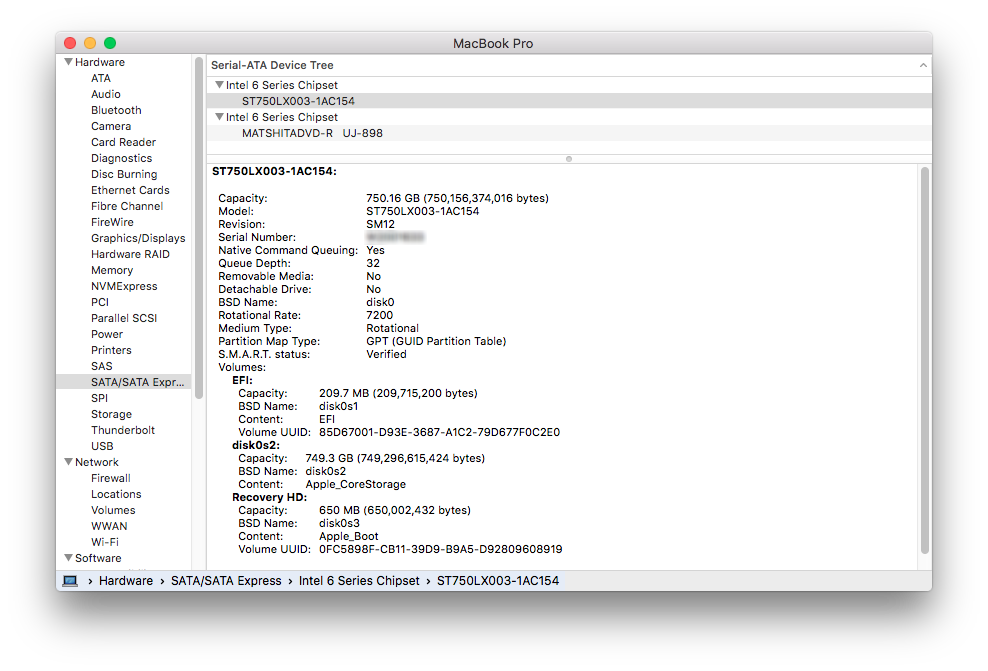Click the blurred serial number value

point(395,237)
